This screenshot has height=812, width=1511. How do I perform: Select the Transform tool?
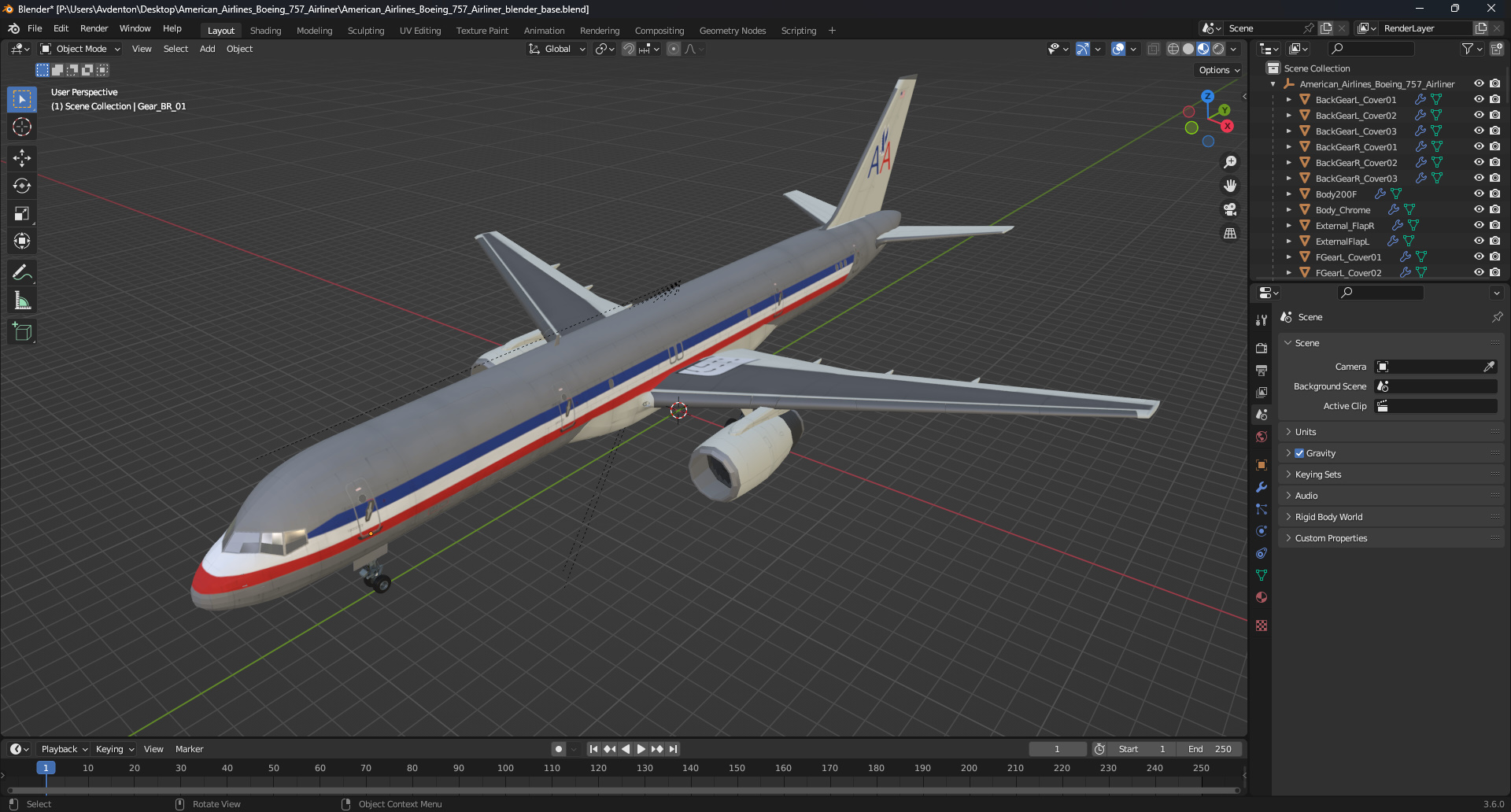(x=22, y=241)
